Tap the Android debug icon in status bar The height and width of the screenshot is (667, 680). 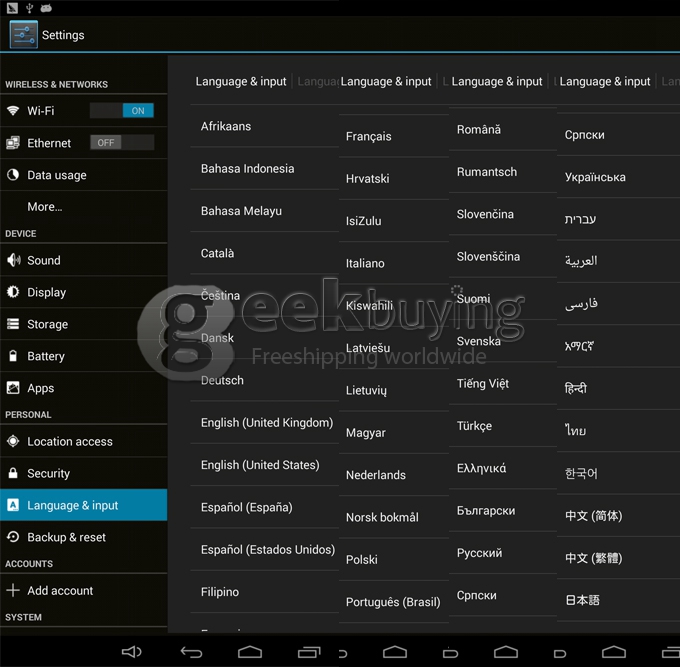tap(46, 8)
